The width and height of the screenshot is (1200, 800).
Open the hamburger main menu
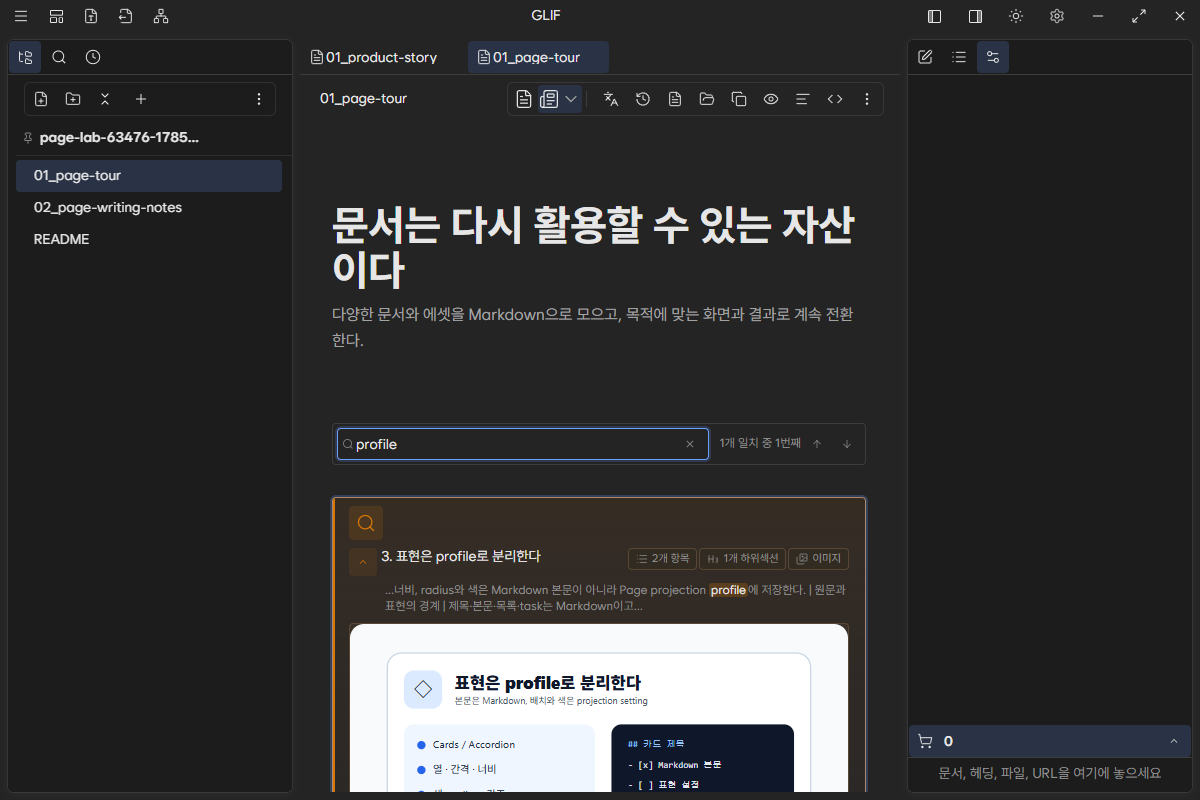point(21,16)
